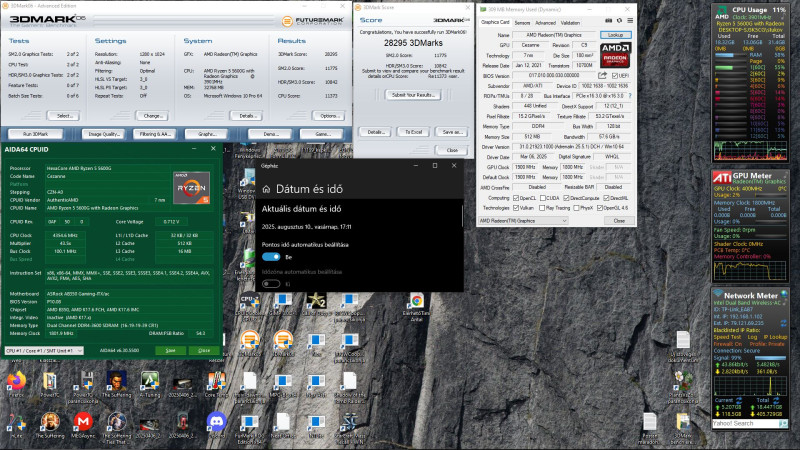This screenshot has width=800, height=450.
Task: Click Submit Your Results button
Action: click(x=413, y=95)
